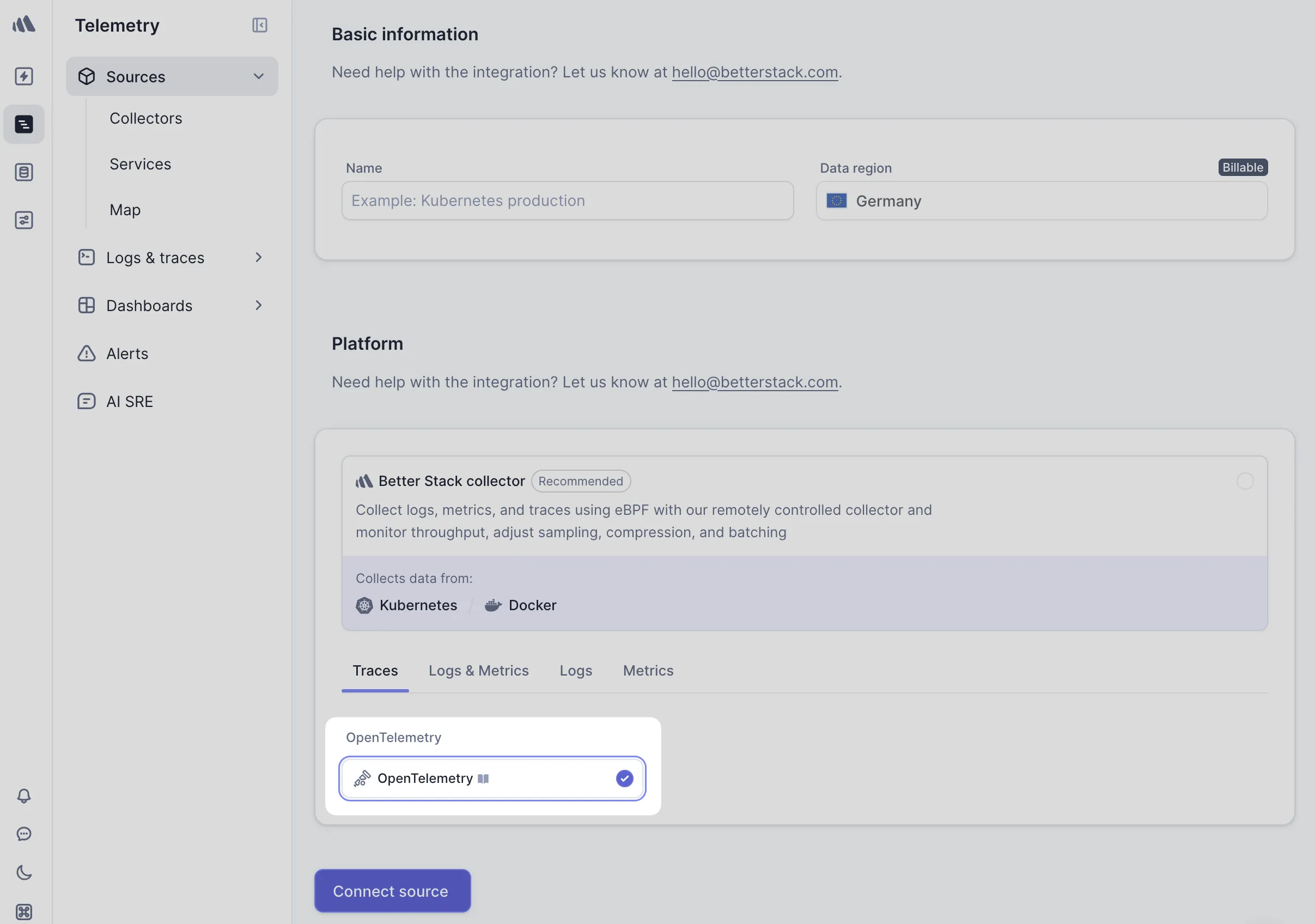
Task: Click hello@betterstack.com link under Platform
Action: (x=754, y=382)
